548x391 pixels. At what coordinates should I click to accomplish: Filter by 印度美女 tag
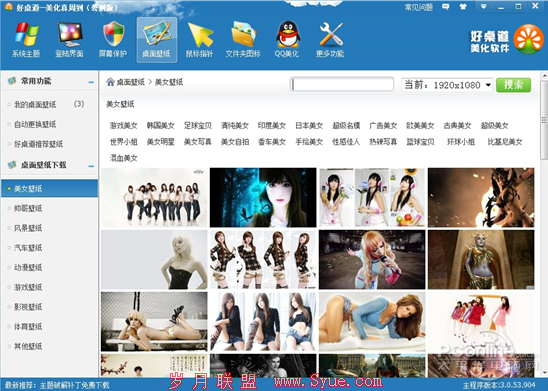point(272,125)
